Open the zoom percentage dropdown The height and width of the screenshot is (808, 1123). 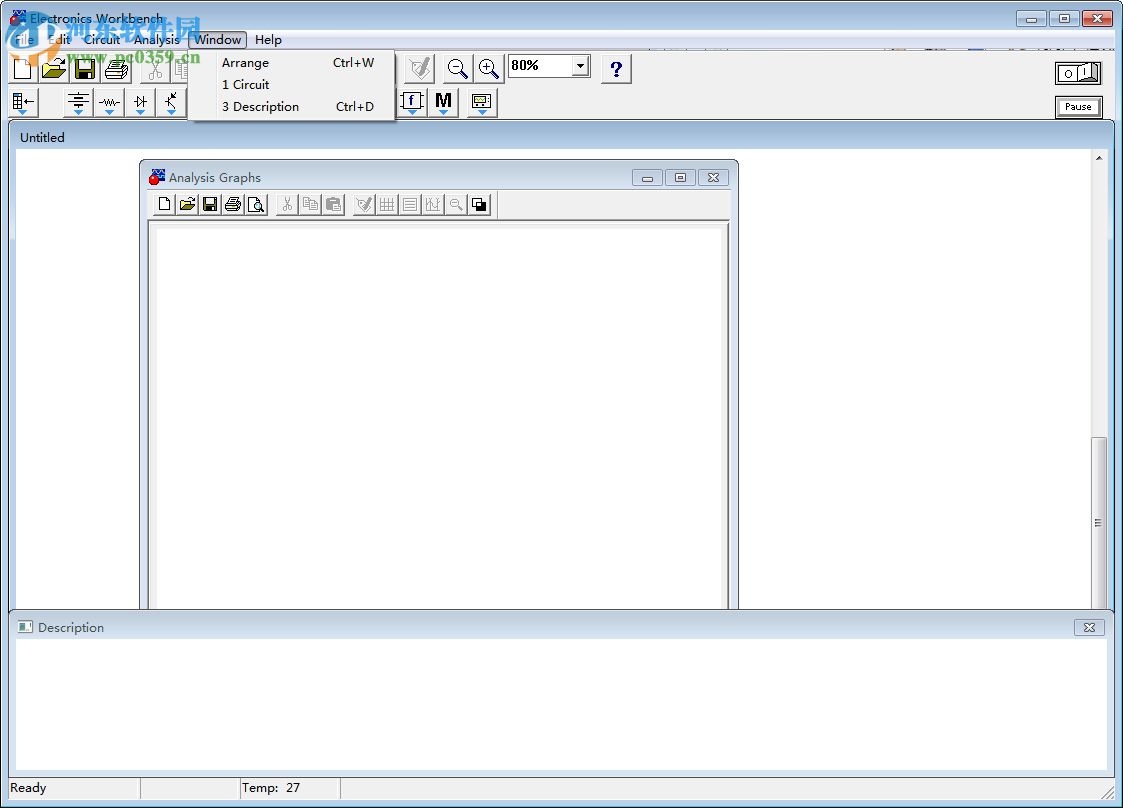(578, 65)
